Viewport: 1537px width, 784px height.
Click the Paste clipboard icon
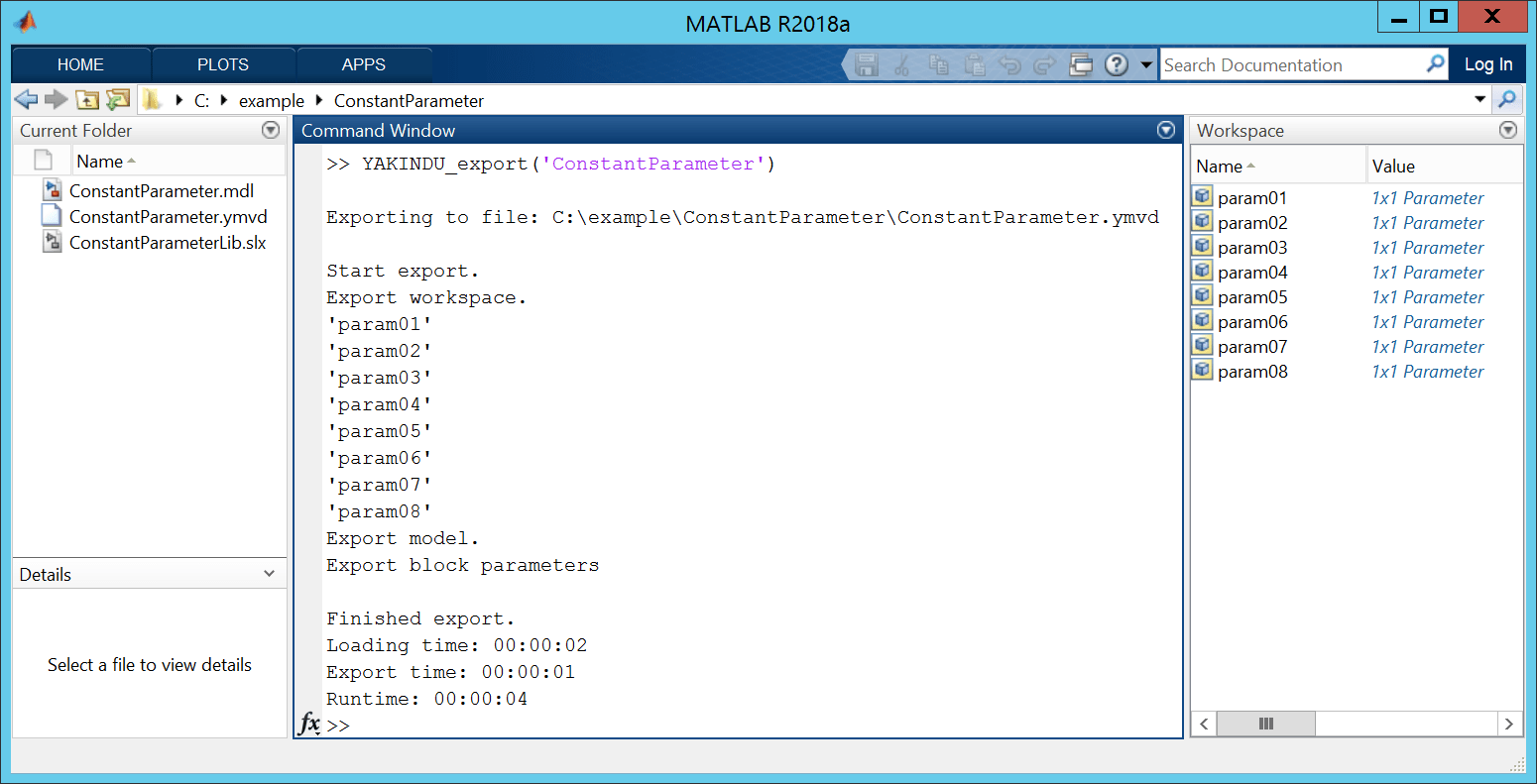(x=975, y=65)
